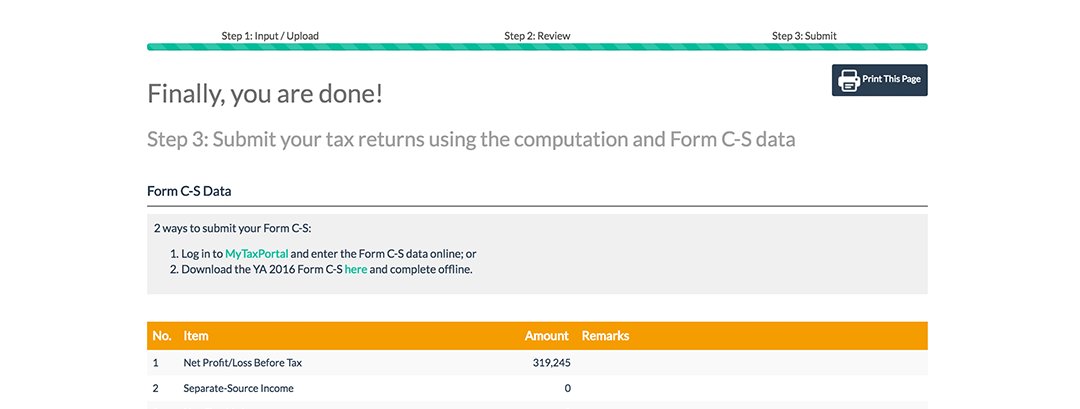Click the Remarks column header
The width and height of the screenshot is (1080, 409).
point(605,336)
